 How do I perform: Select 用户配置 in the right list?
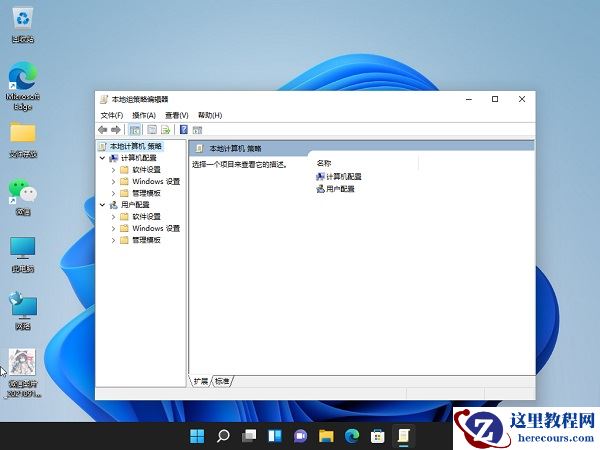336,189
